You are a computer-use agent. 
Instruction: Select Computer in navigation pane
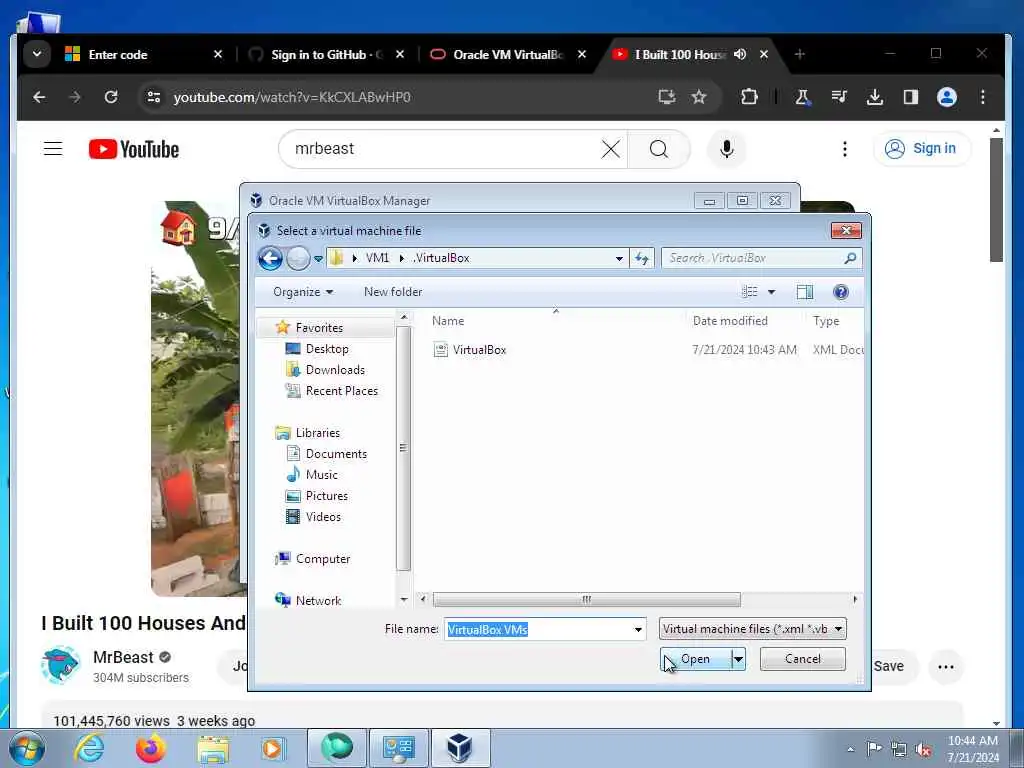pos(323,558)
